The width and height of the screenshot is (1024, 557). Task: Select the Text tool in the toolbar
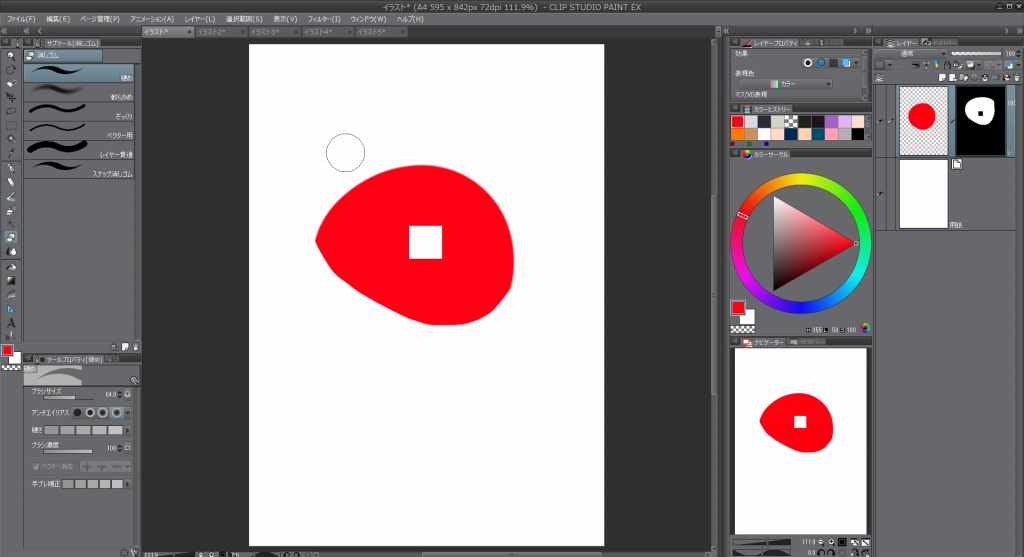(10, 322)
